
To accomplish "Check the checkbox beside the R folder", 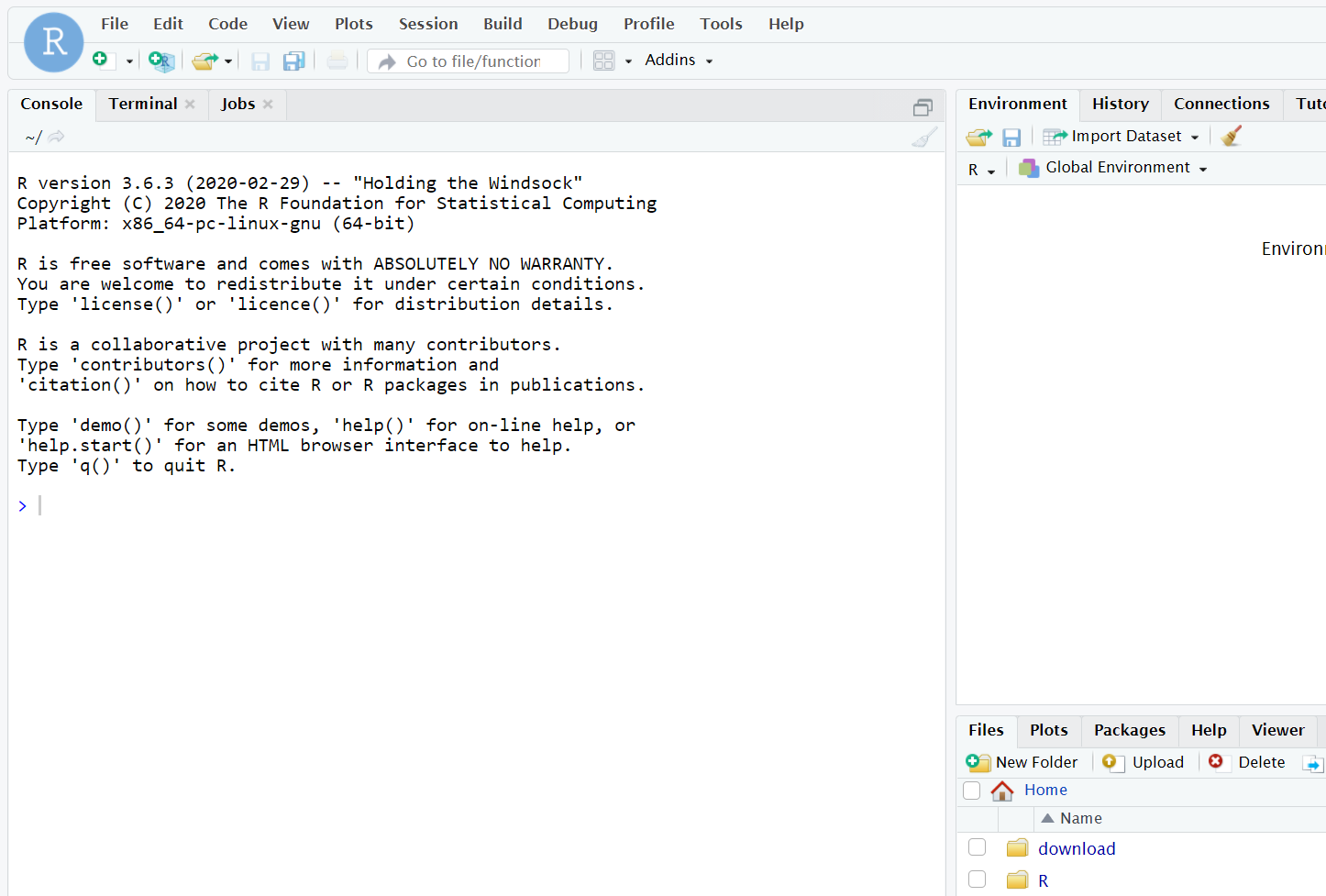I will (x=977, y=879).
